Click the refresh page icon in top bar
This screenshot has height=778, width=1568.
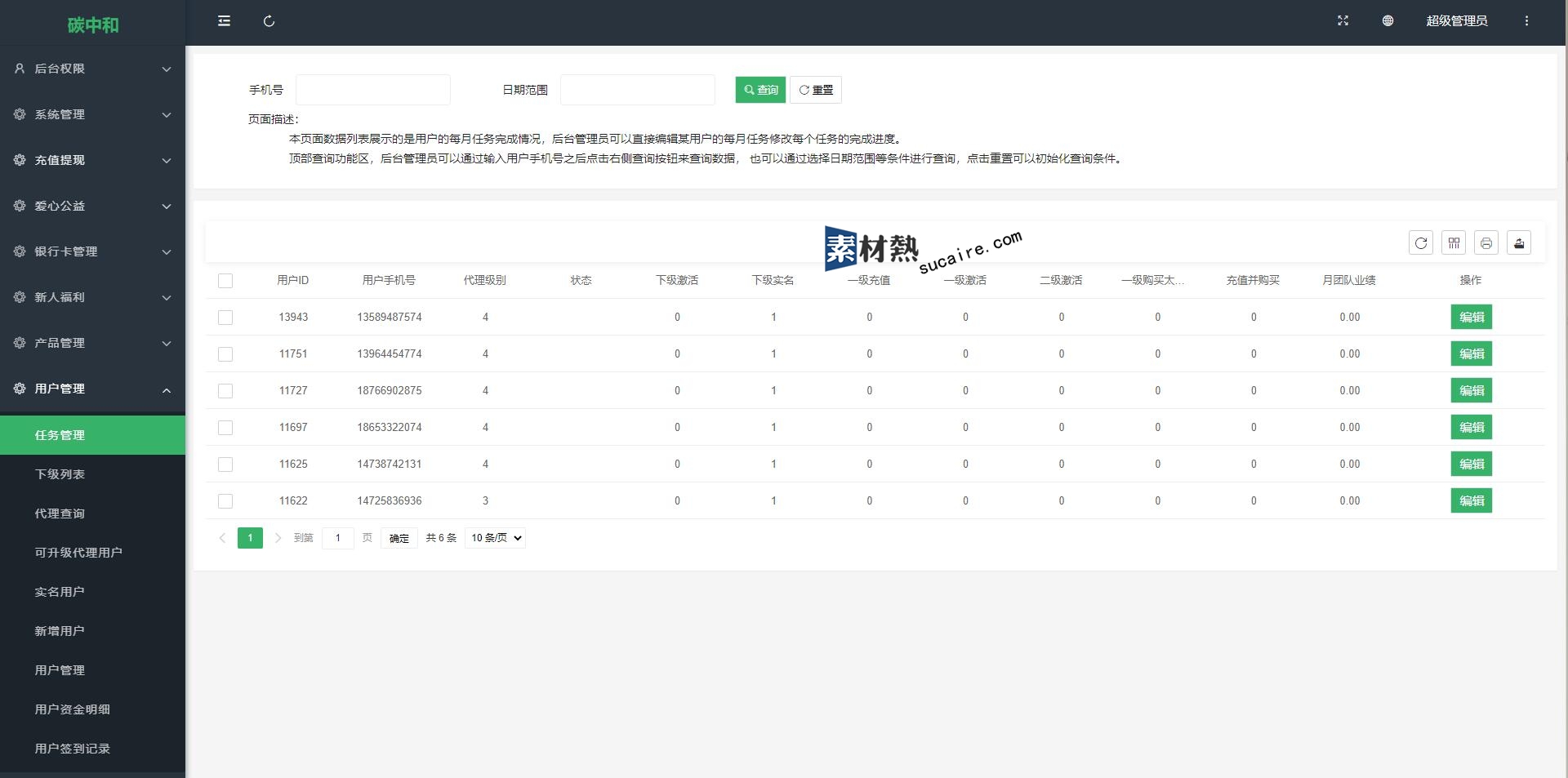coord(269,21)
